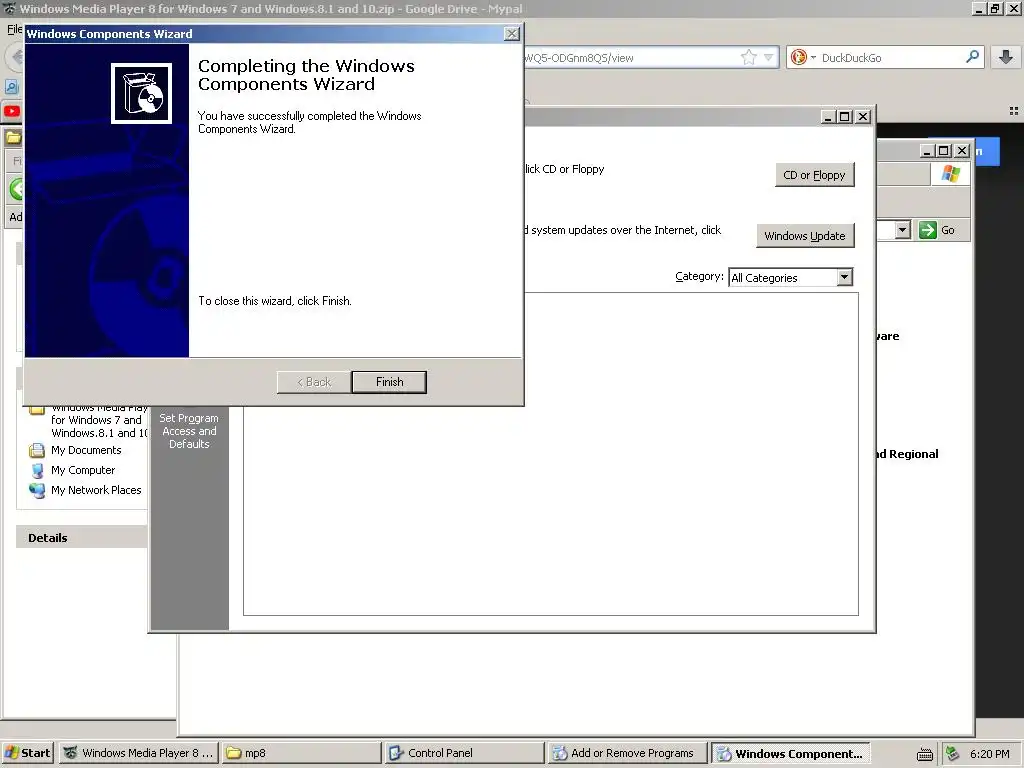1024x768 pixels.
Task: Click the My Computer icon
Action: click(x=37, y=471)
